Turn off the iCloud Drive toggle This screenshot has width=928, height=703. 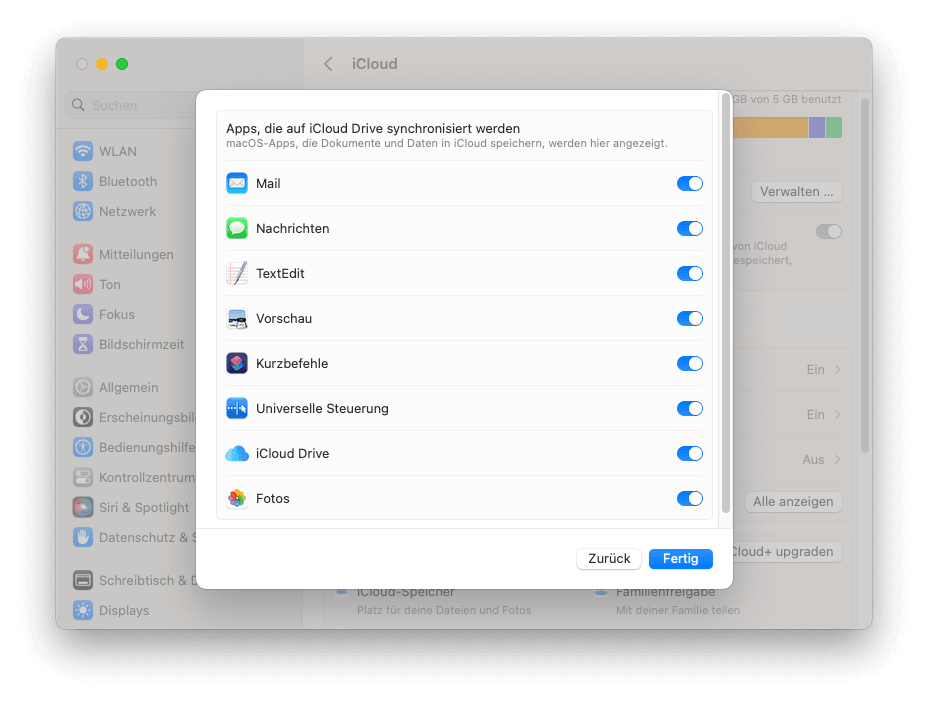(689, 453)
